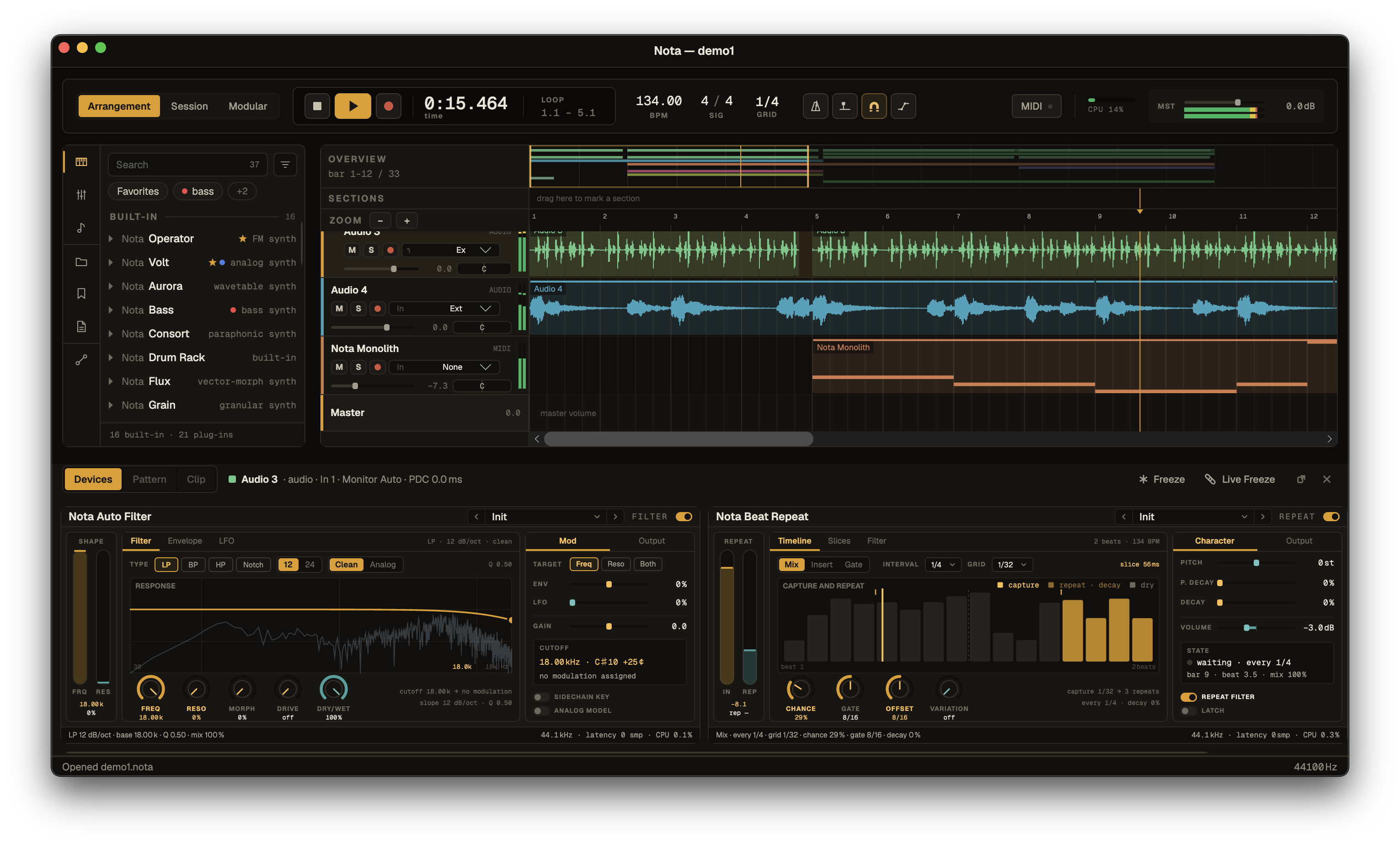Image resolution: width=1400 pixels, height=844 pixels.
Task: Open the bookmark sidebar icon
Action: (81, 293)
